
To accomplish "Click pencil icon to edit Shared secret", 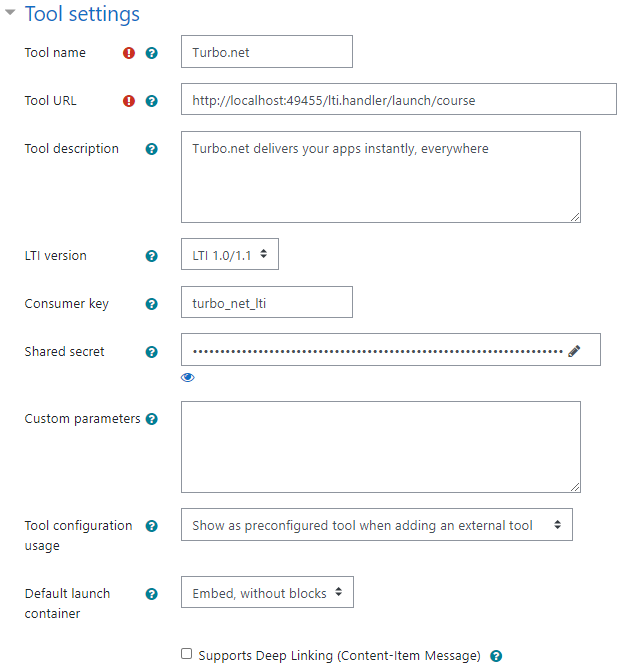I will 574,351.
